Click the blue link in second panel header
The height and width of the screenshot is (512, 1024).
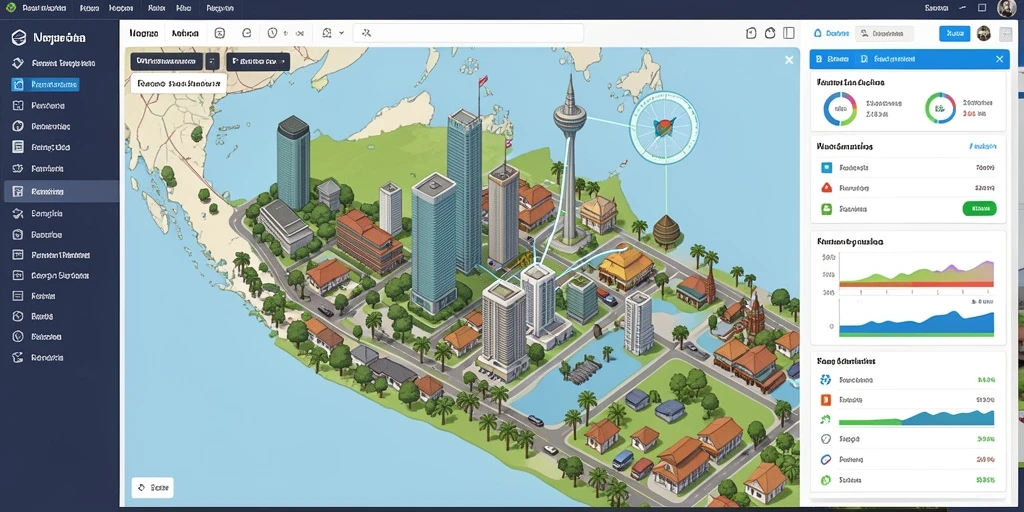point(983,147)
